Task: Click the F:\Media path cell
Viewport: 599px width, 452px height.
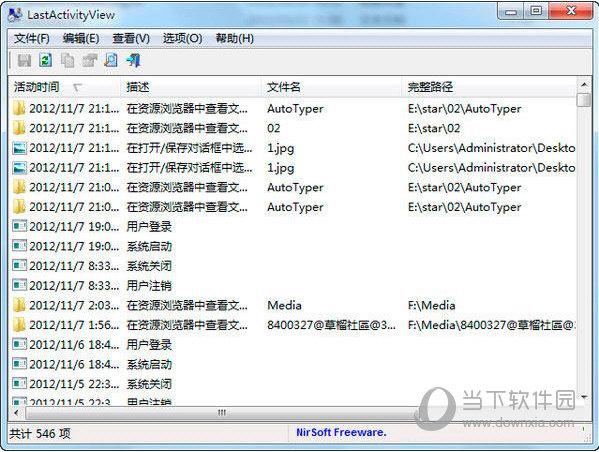Action: tap(431, 305)
